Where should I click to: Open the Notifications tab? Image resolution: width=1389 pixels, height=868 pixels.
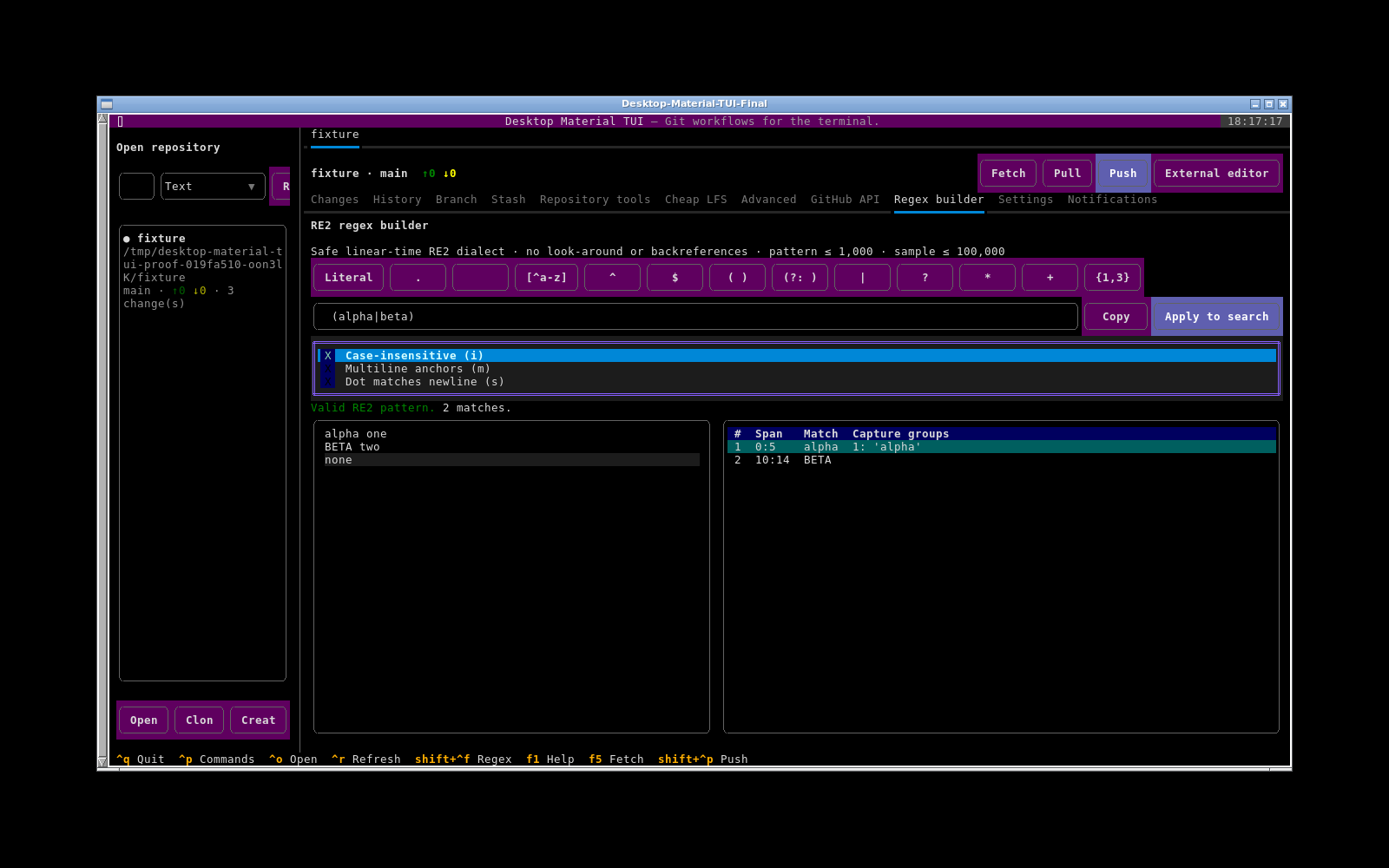coord(1112,200)
